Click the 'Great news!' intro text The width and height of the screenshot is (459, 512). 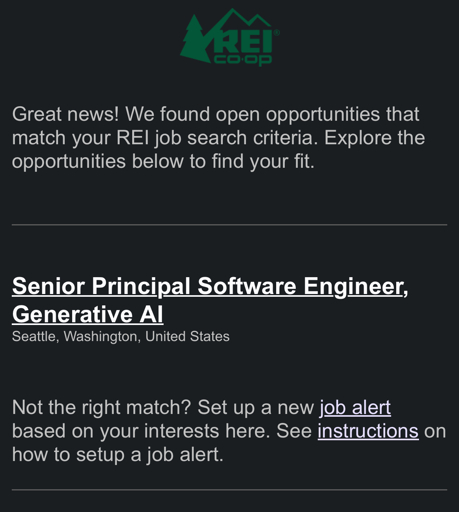pyautogui.click(x=65, y=114)
